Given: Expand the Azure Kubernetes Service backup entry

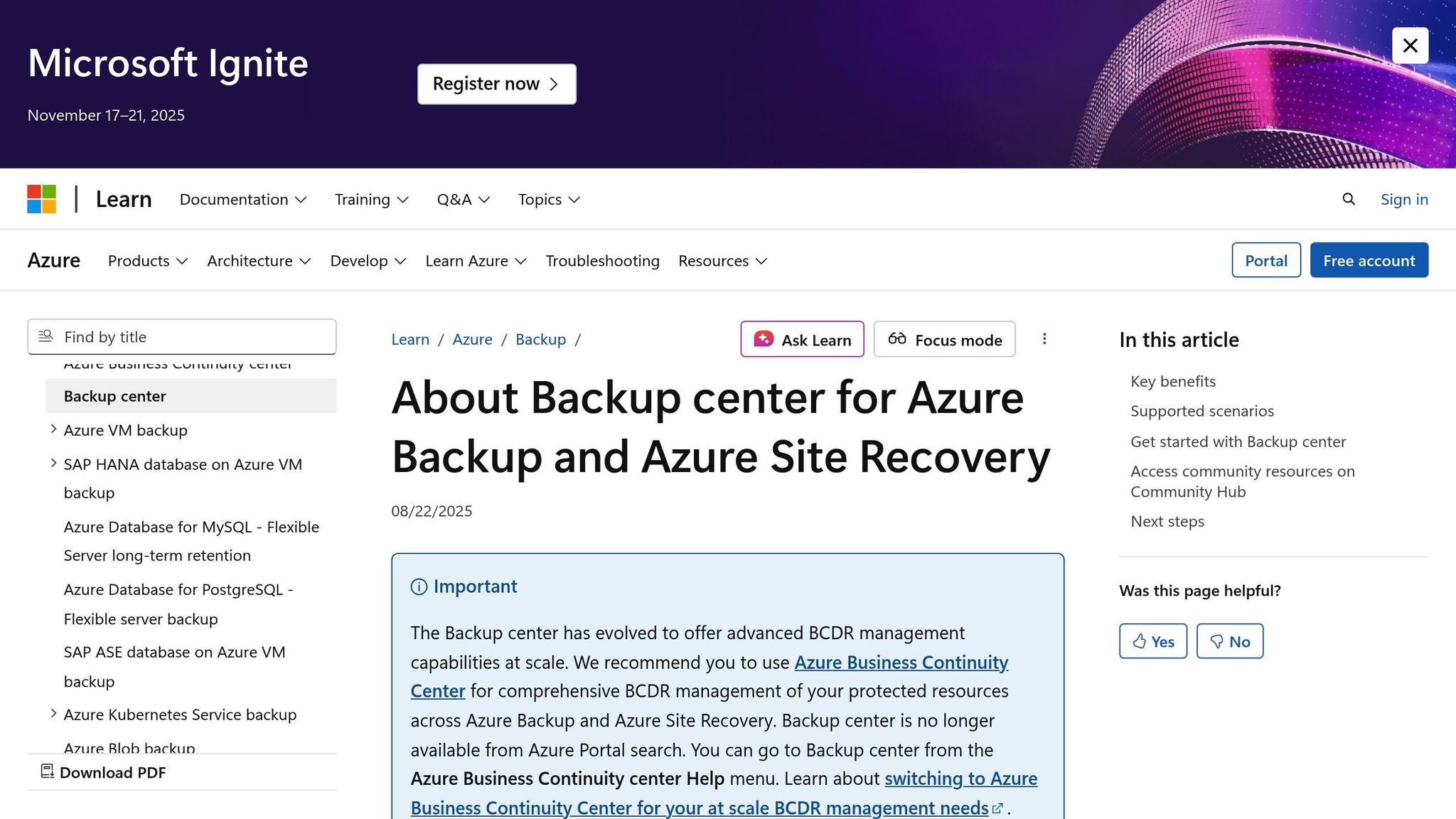Looking at the screenshot, I should [54, 713].
